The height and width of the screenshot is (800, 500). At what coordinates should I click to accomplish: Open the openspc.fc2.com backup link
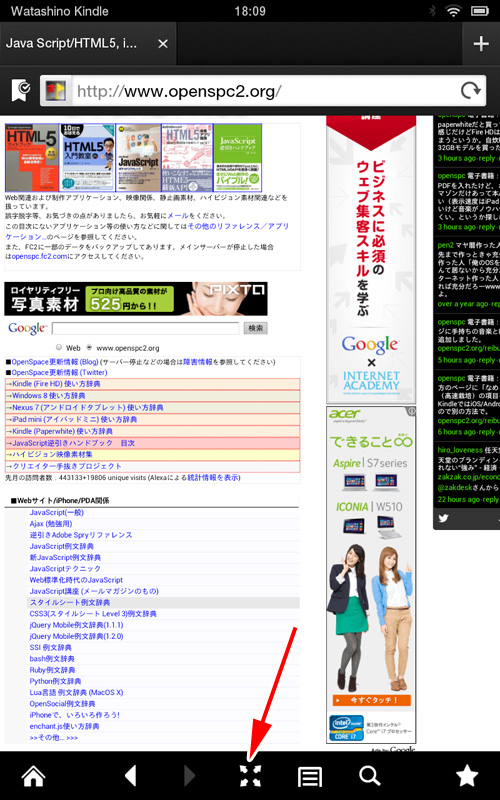39,256
